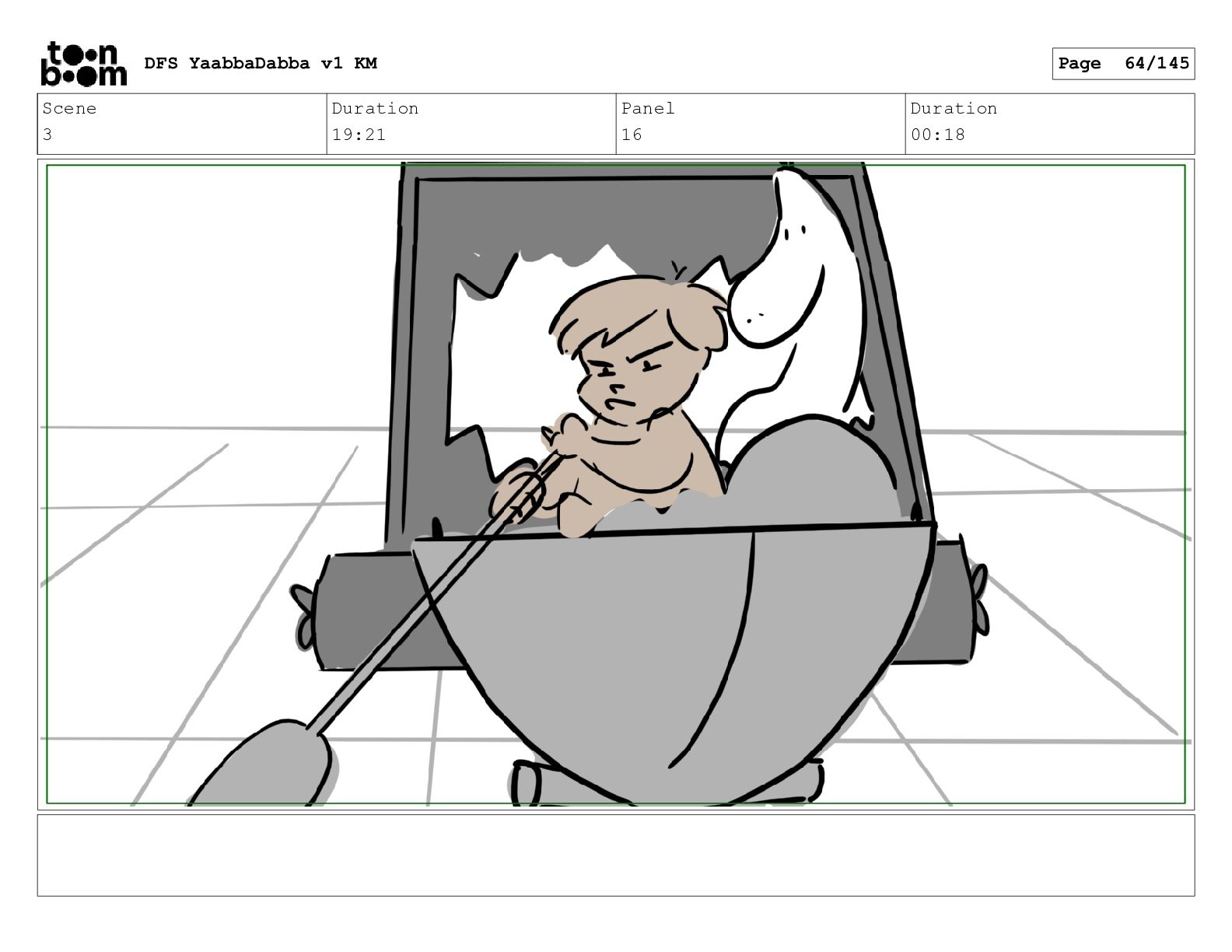
Task: Select the title 'DFS YaabbaDabba v1 KM'
Action: point(261,63)
